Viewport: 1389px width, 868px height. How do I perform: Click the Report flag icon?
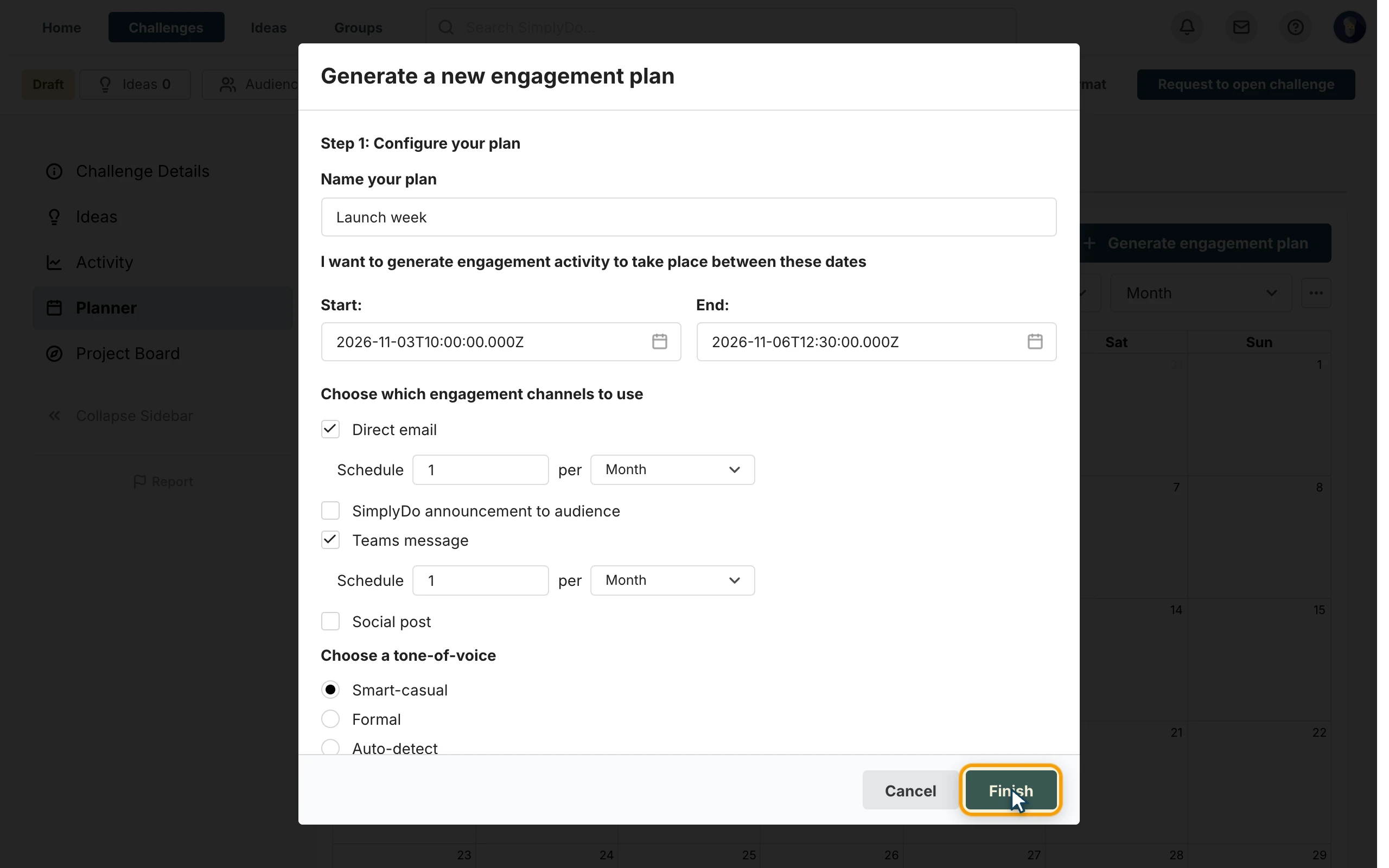pyautogui.click(x=139, y=482)
